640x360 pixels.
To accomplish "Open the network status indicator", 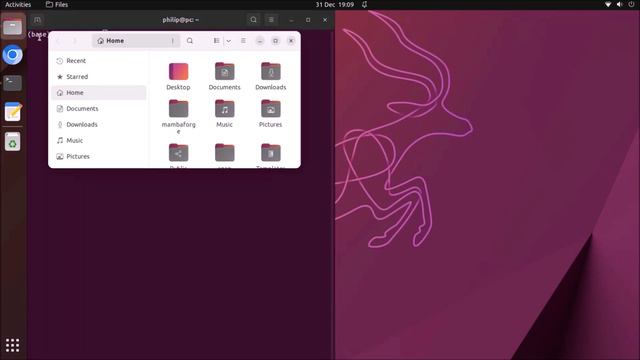I will 608,4.
